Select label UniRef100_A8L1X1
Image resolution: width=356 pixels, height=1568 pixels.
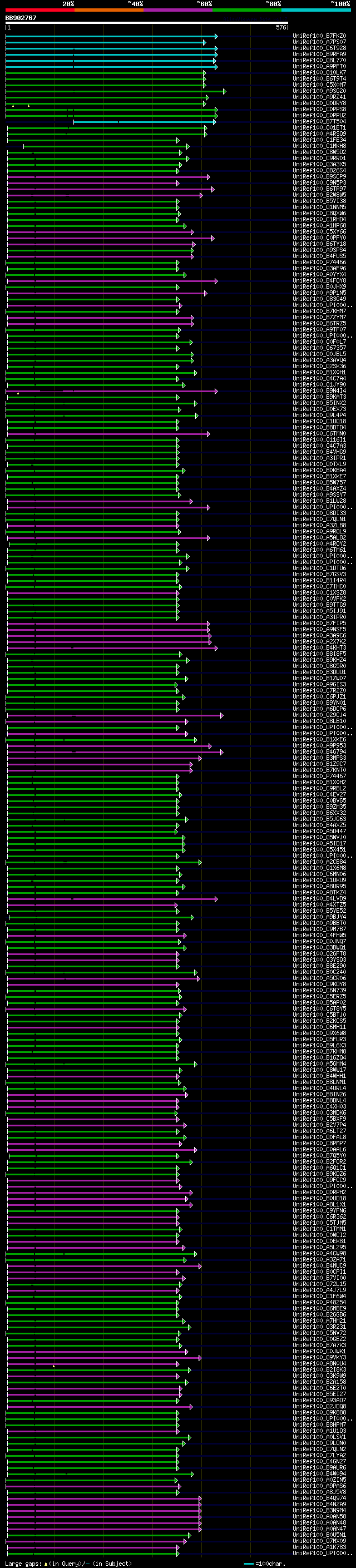(x=319, y=1205)
